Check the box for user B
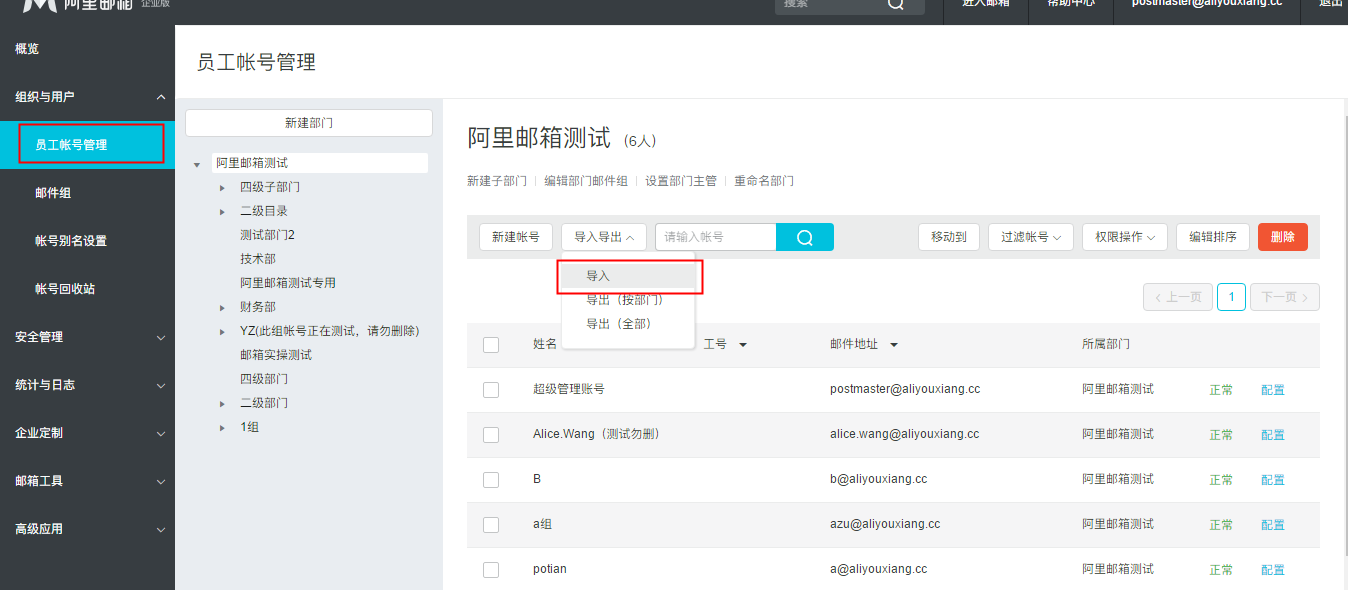The width and height of the screenshot is (1348, 590). pos(491,480)
